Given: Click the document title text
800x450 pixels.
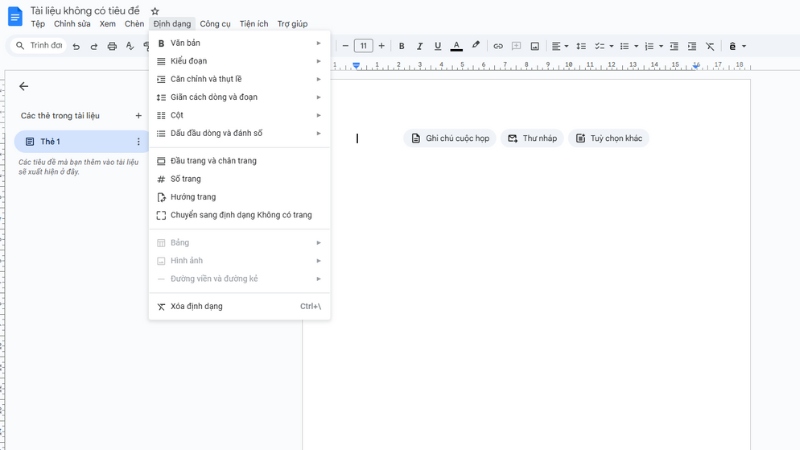Looking at the screenshot, I should point(85,11).
